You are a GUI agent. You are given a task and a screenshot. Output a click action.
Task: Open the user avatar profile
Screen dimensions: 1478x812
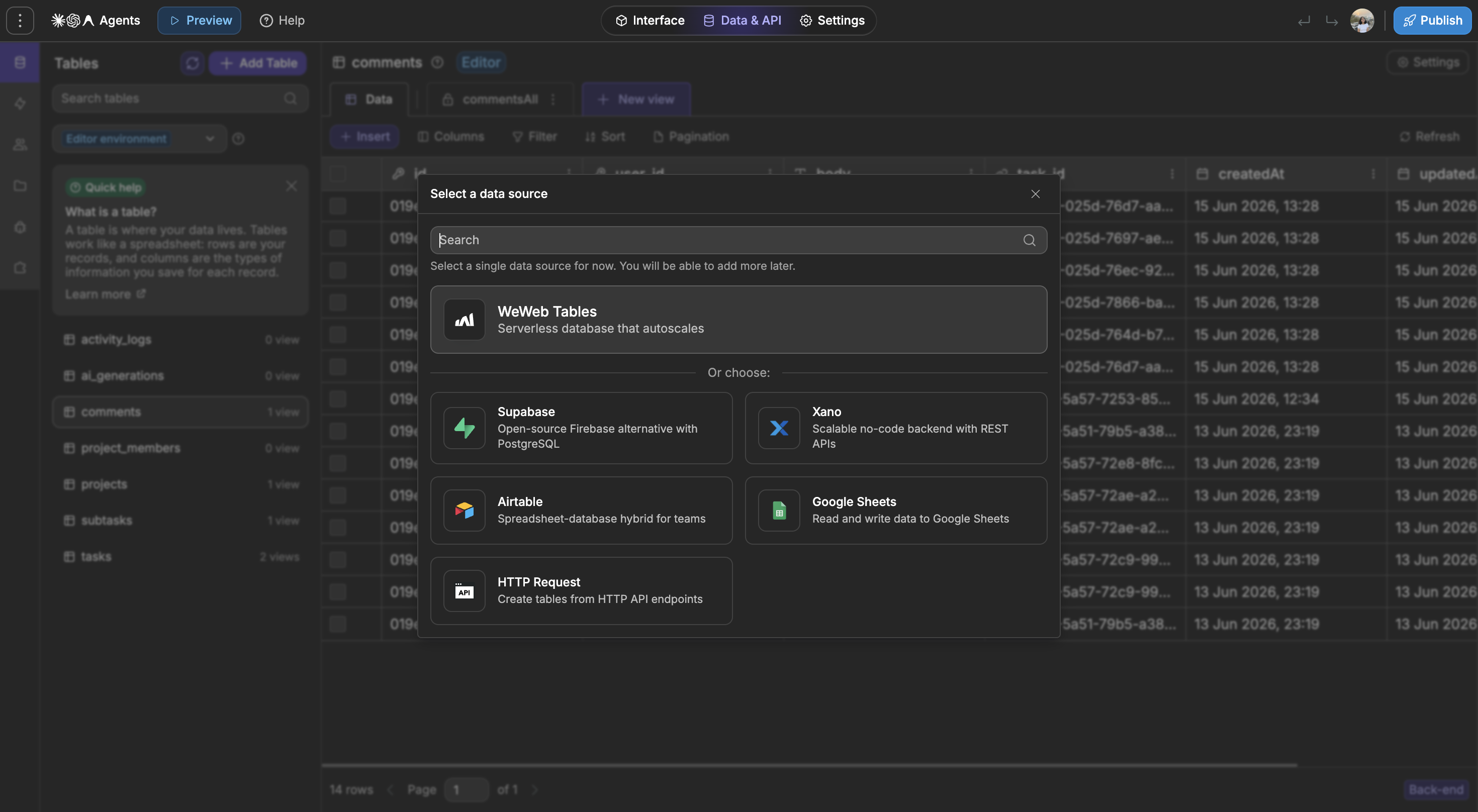point(1362,21)
